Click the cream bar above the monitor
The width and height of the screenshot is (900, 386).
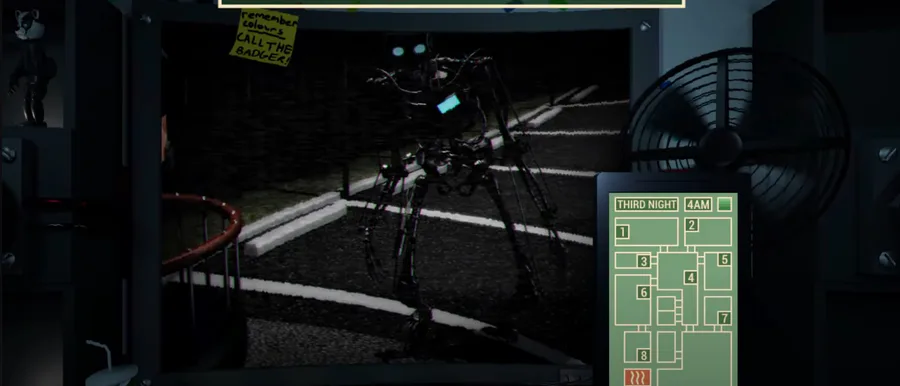tap(452, 3)
